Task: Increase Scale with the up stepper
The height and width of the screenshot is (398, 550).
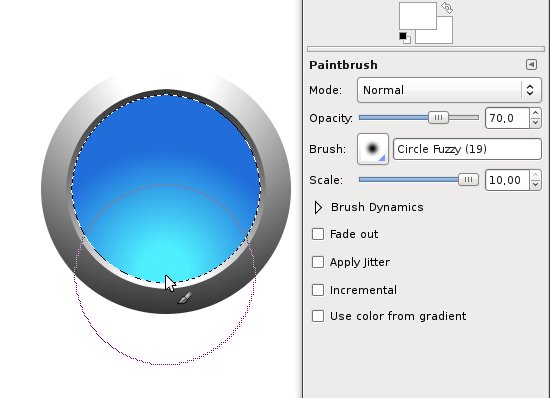Action: click(x=535, y=175)
